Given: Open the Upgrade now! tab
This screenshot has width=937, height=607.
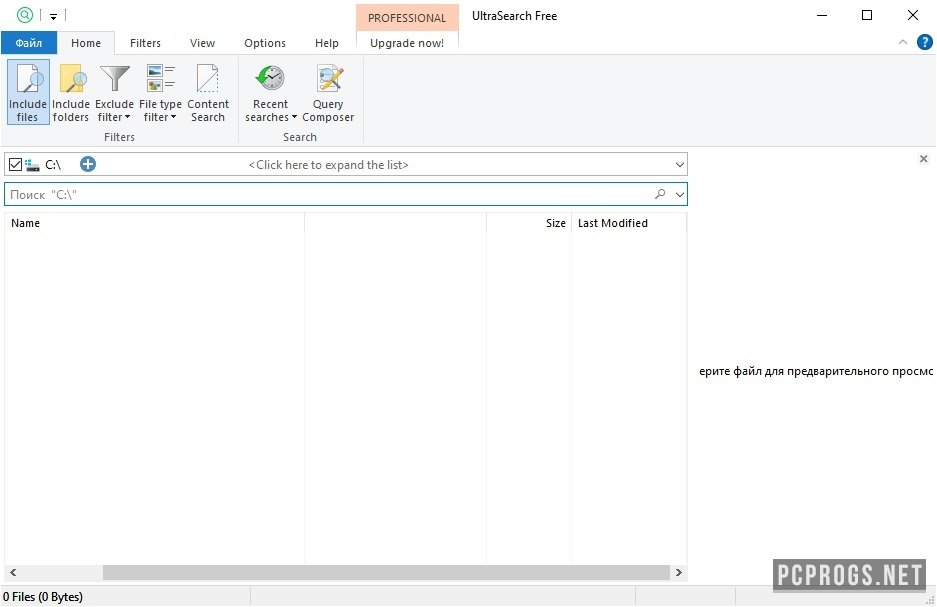Looking at the screenshot, I should 407,43.
